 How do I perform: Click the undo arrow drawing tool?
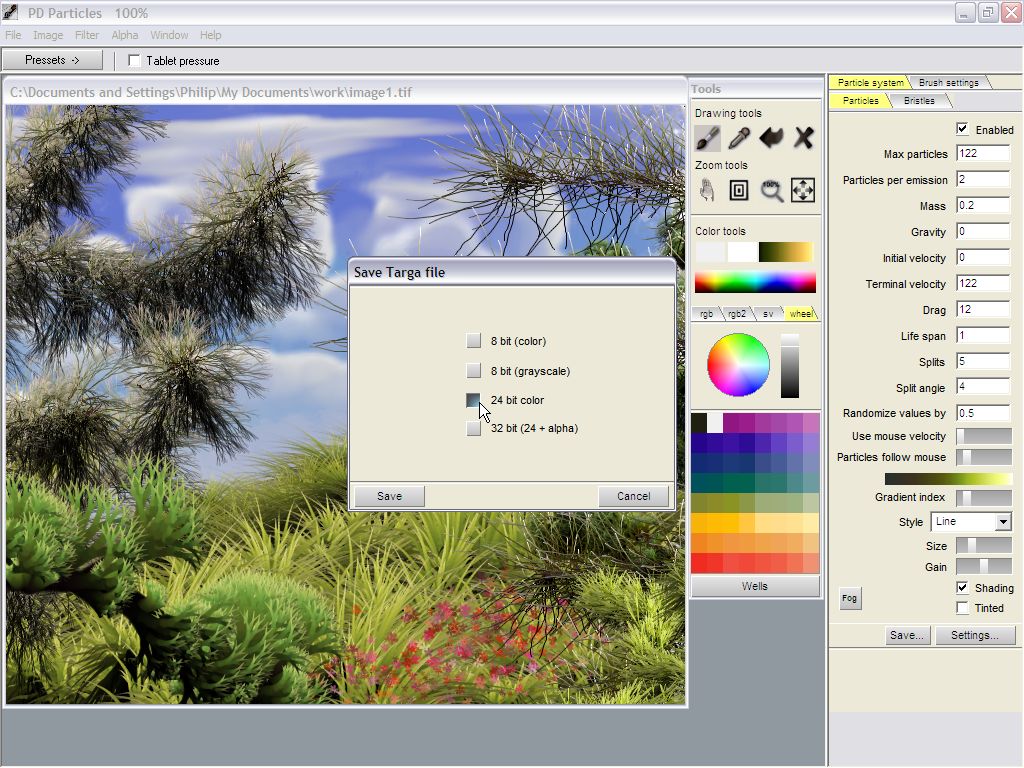(x=771, y=138)
